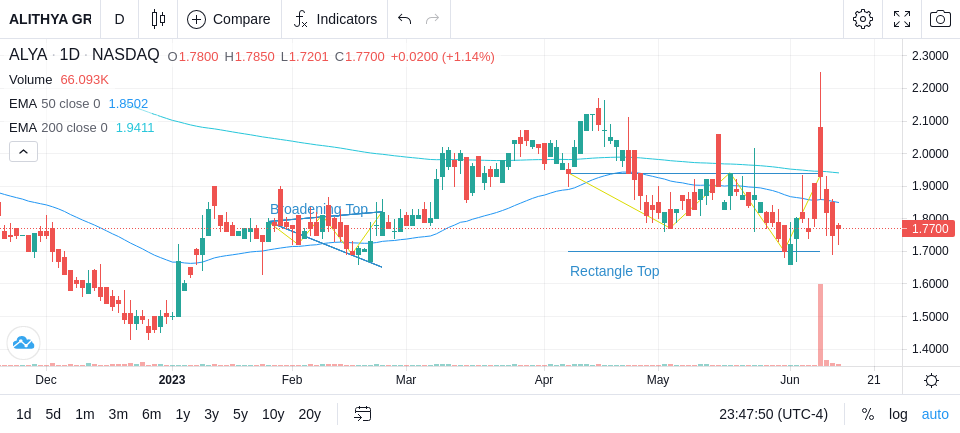Click the cloud logo icon on chart
This screenshot has height=433, width=960.
pyautogui.click(x=23, y=343)
